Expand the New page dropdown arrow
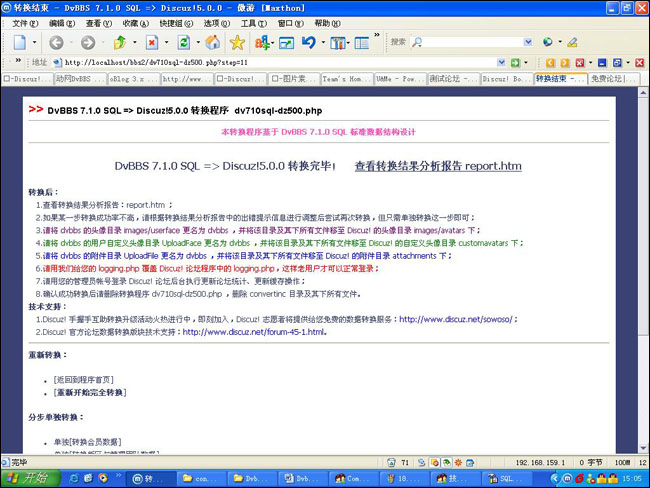Screen dimensions: 650x488 click(34, 42)
